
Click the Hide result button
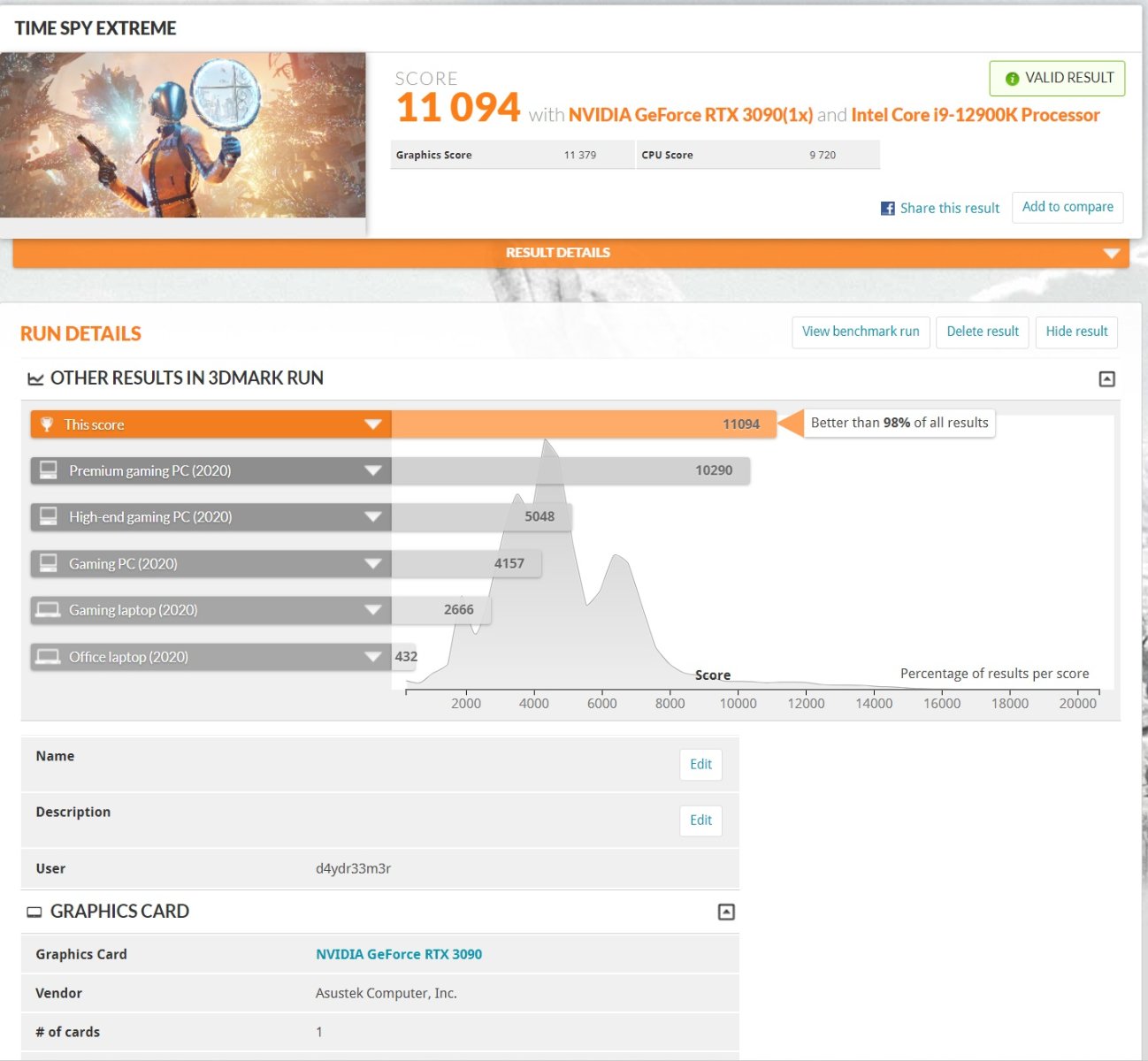point(1076,332)
